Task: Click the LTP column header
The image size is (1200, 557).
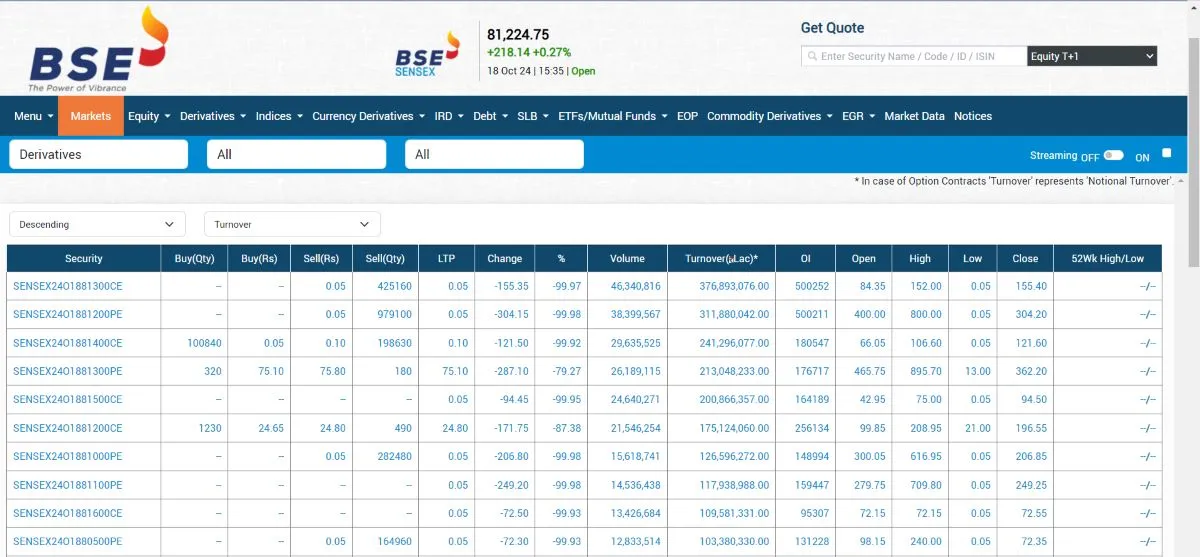Action: [x=446, y=258]
